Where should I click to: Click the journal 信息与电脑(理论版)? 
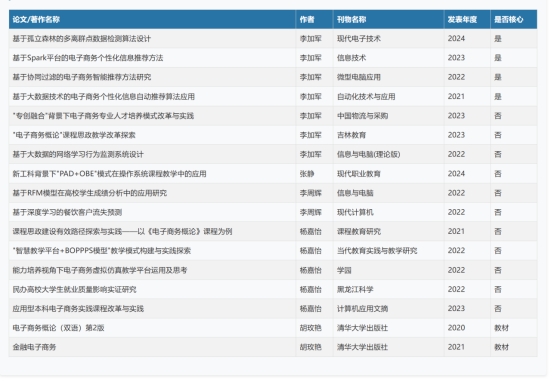coord(368,154)
